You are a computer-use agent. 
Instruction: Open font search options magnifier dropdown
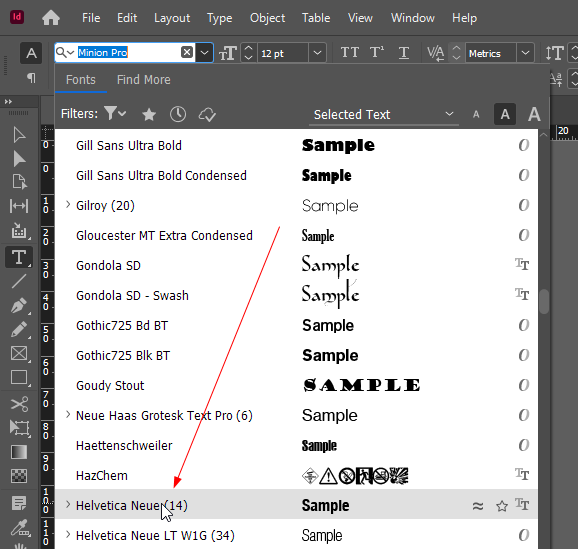tap(66, 52)
